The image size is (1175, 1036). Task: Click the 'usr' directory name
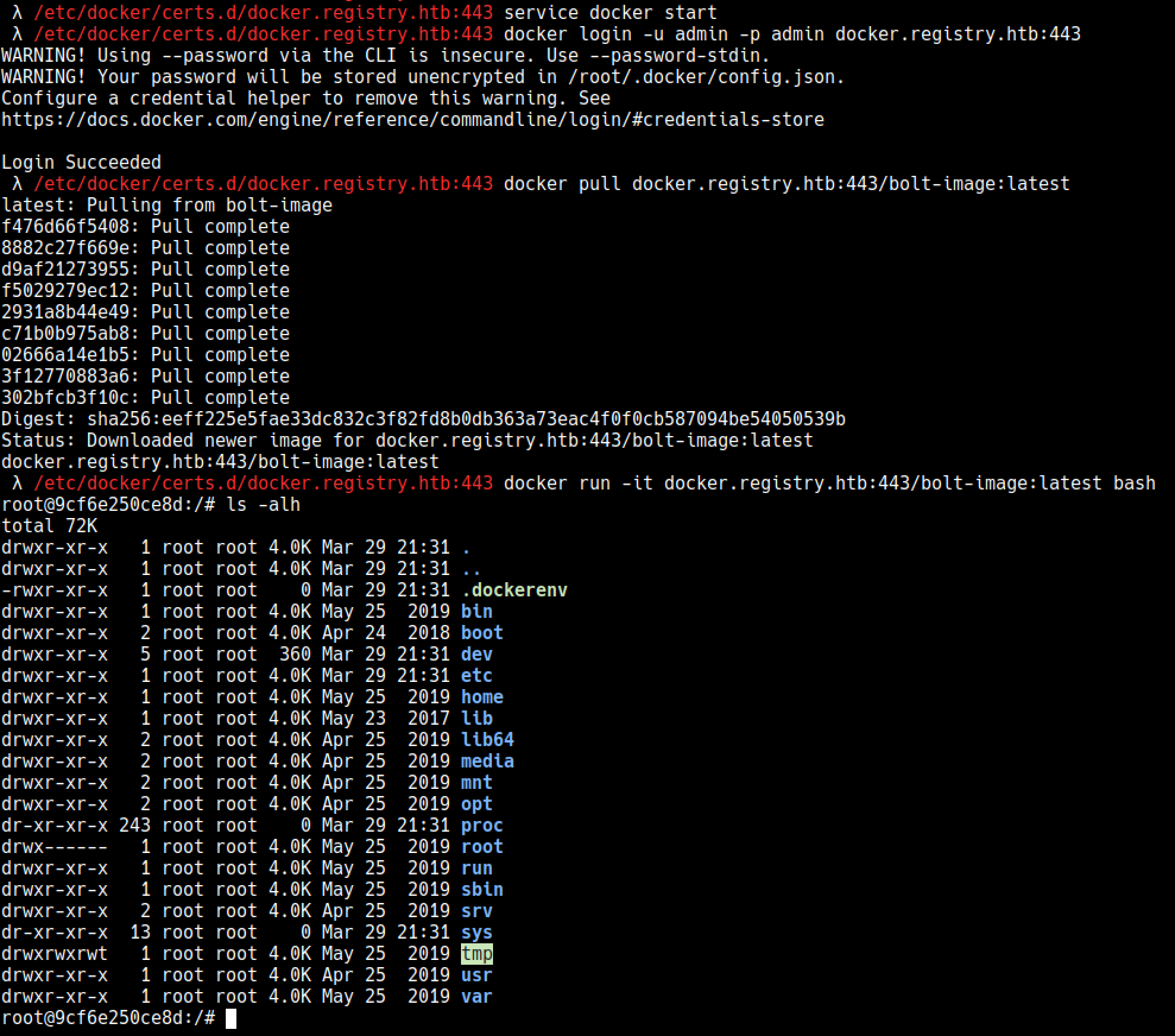(477, 975)
